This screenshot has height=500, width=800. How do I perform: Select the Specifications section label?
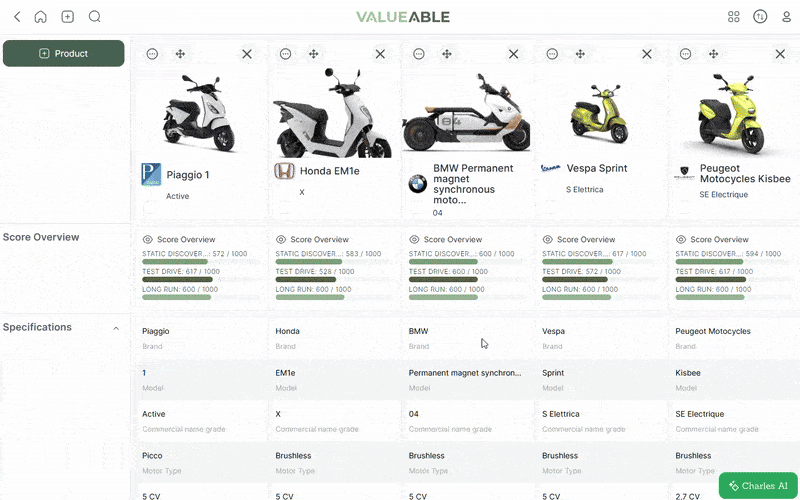tap(37, 328)
